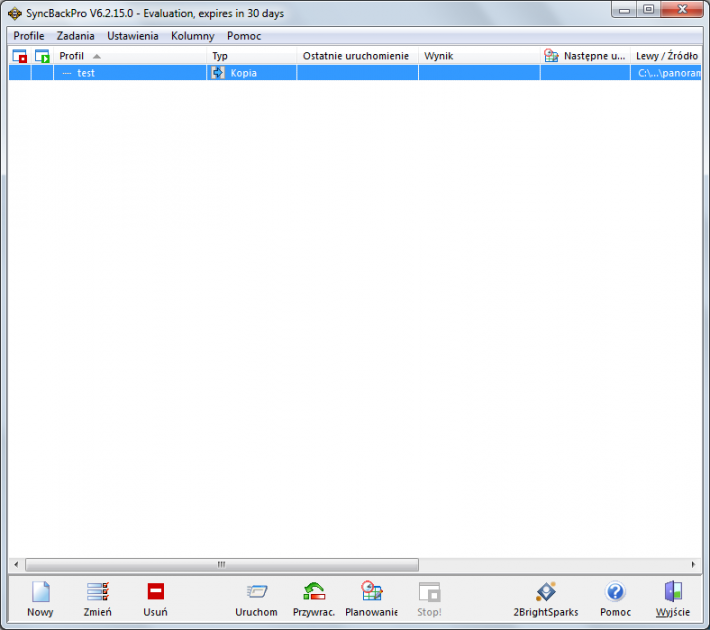Sort by Ostatnie uruchomienie column header
710x630 pixels.
point(358,56)
